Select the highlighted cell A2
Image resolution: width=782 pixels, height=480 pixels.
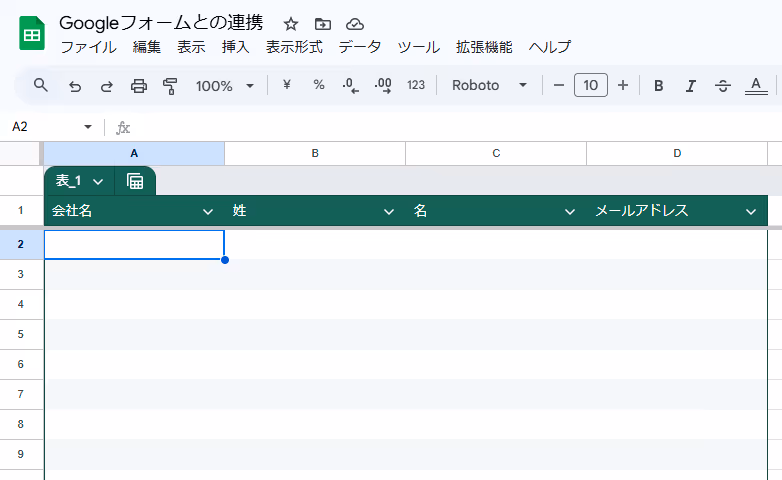point(134,244)
